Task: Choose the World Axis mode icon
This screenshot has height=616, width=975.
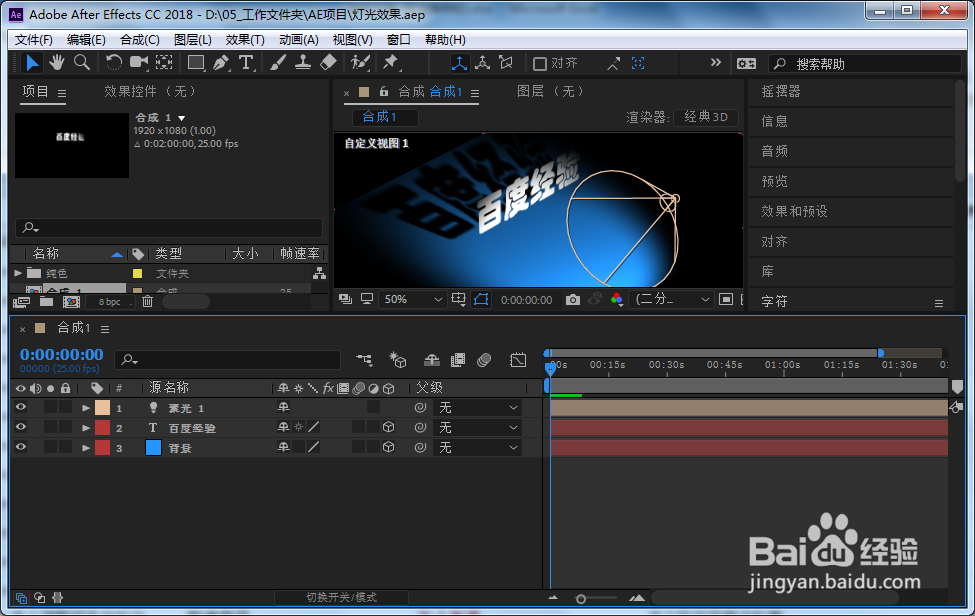Action: click(x=483, y=63)
